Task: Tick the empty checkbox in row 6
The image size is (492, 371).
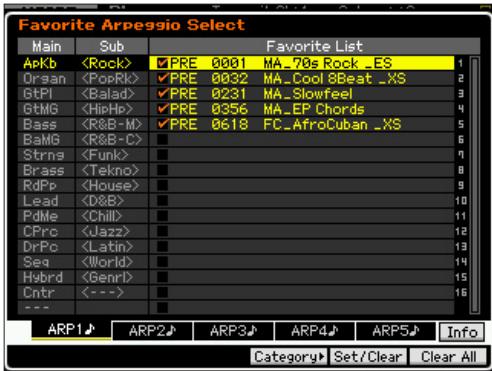Action: click(x=163, y=140)
